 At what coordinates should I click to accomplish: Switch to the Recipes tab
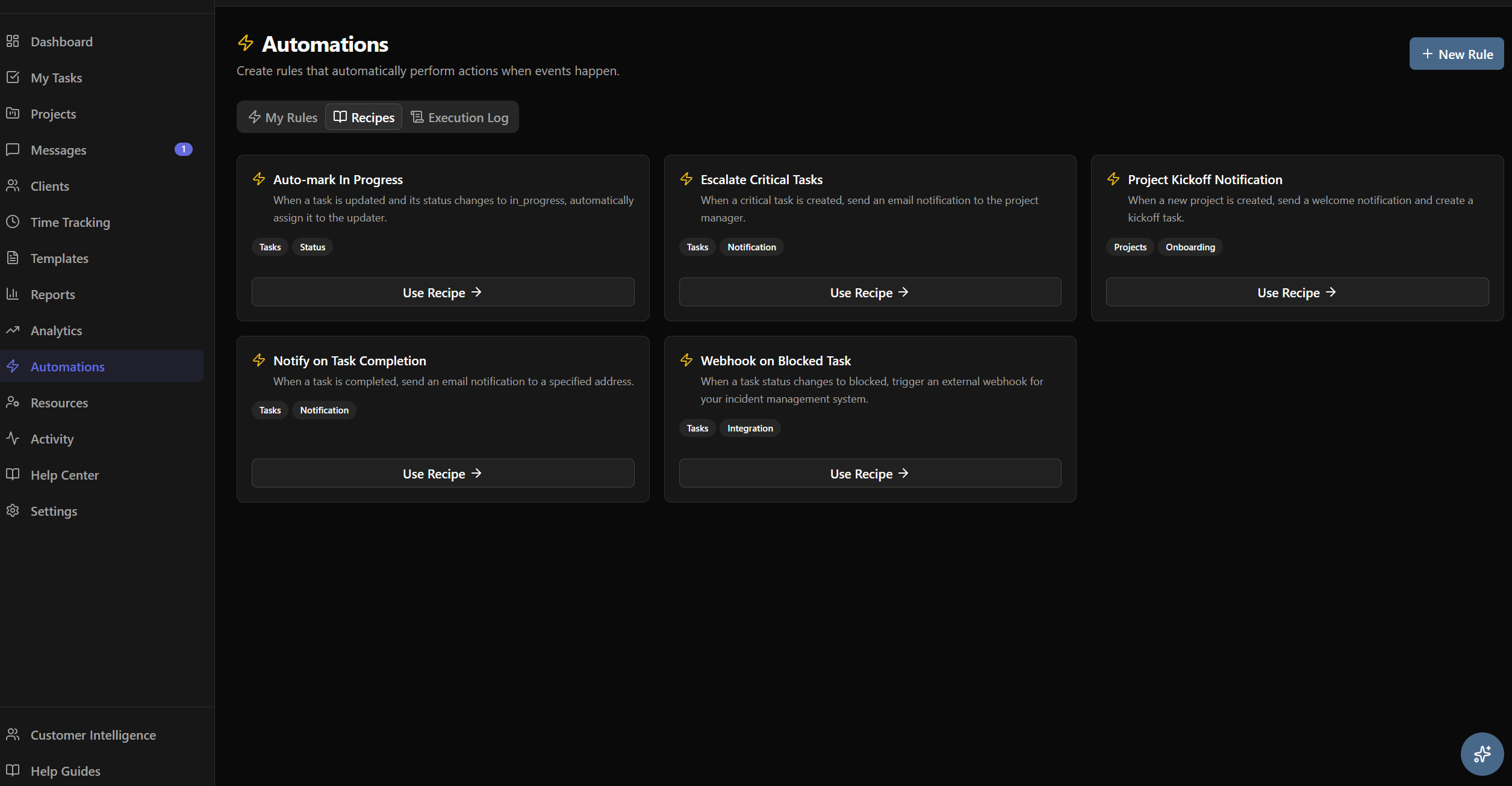click(363, 117)
